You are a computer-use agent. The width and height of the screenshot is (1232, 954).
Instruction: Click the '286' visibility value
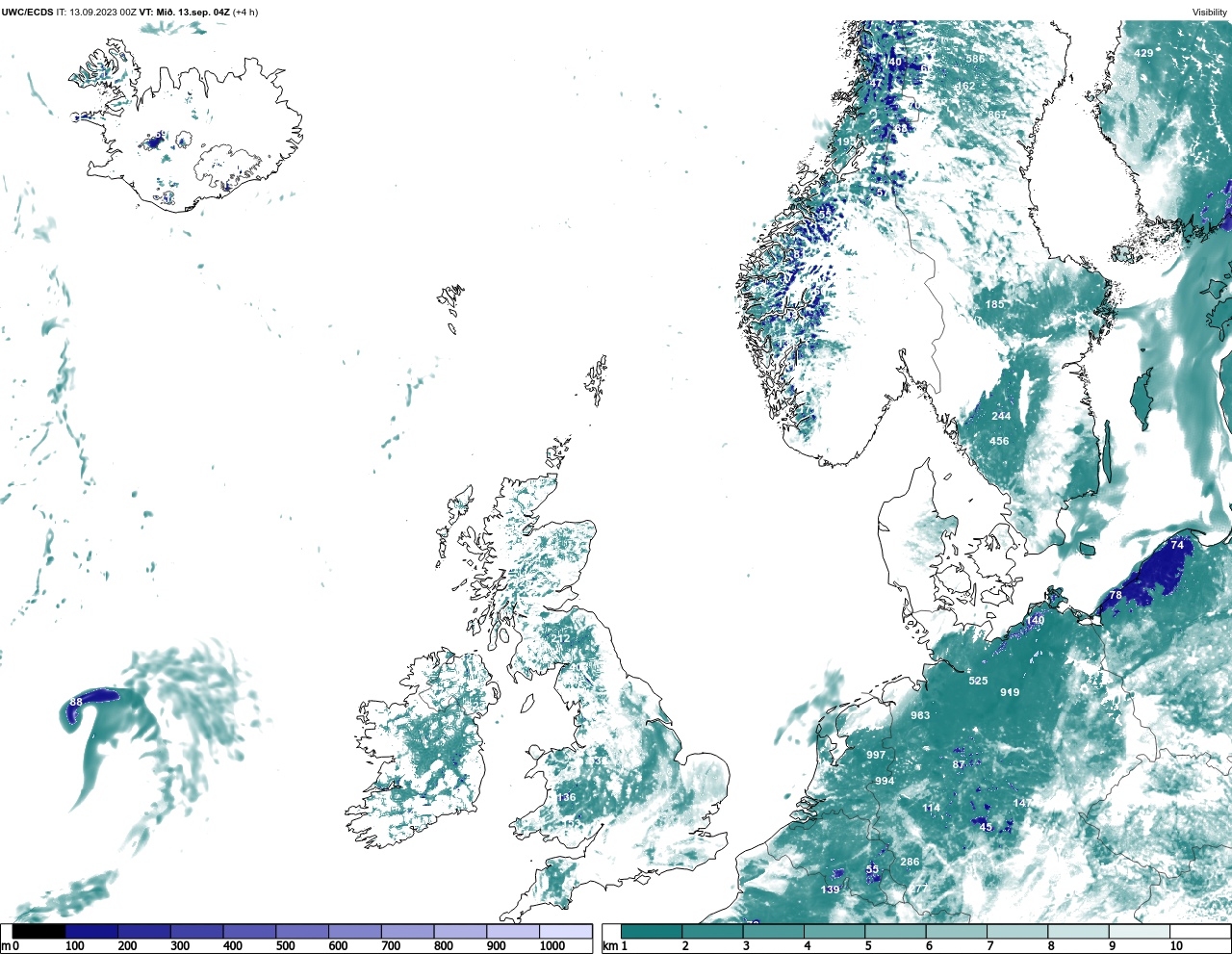point(910,862)
